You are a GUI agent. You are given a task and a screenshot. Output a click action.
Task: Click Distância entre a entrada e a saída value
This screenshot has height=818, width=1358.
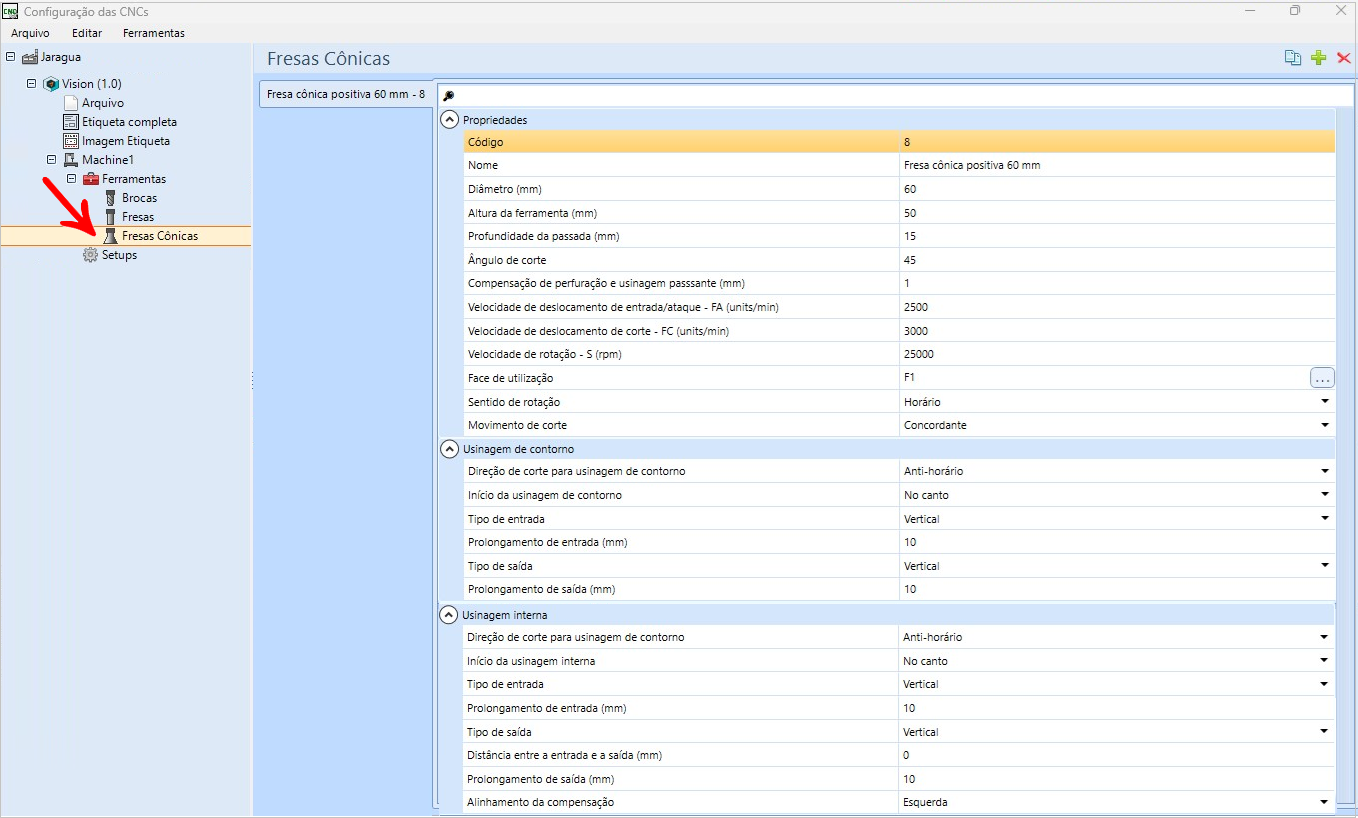click(1117, 755)
